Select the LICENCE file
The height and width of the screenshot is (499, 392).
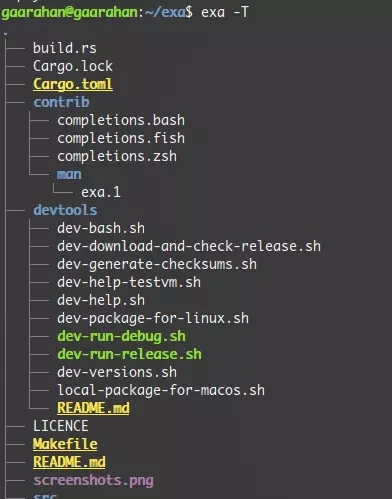[x=61, y=426]
